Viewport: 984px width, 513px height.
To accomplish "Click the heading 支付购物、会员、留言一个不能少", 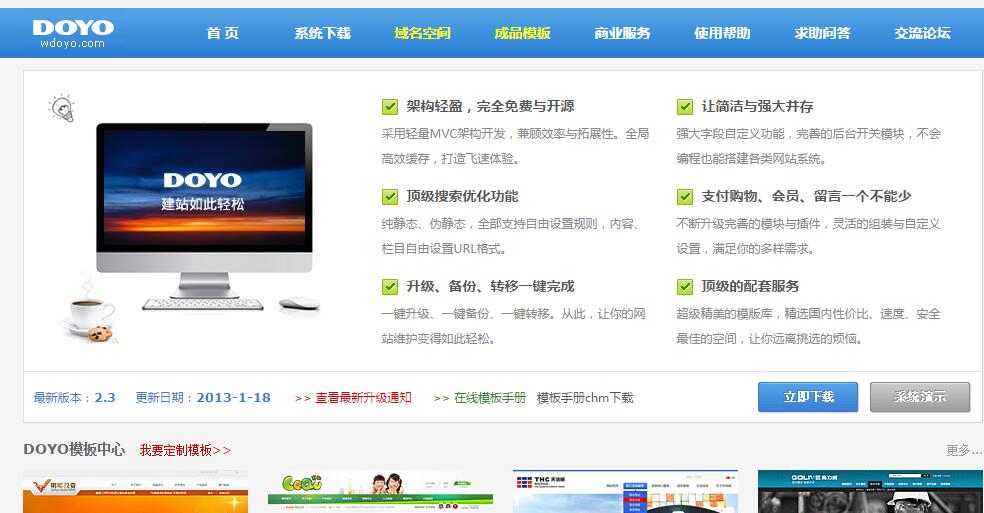I will [806, 196].
